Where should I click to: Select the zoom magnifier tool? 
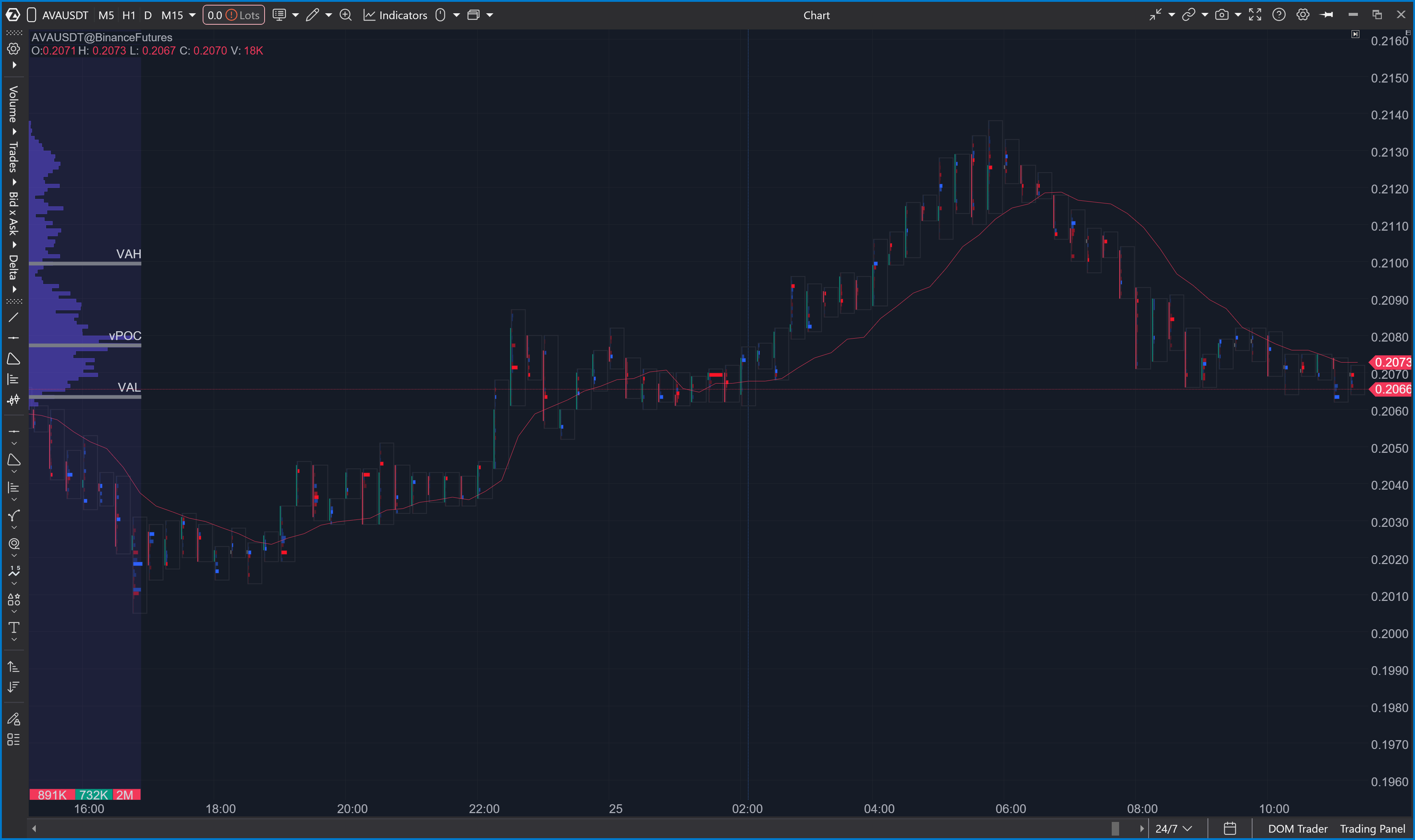pyautogui.click(x=345, y=15)
